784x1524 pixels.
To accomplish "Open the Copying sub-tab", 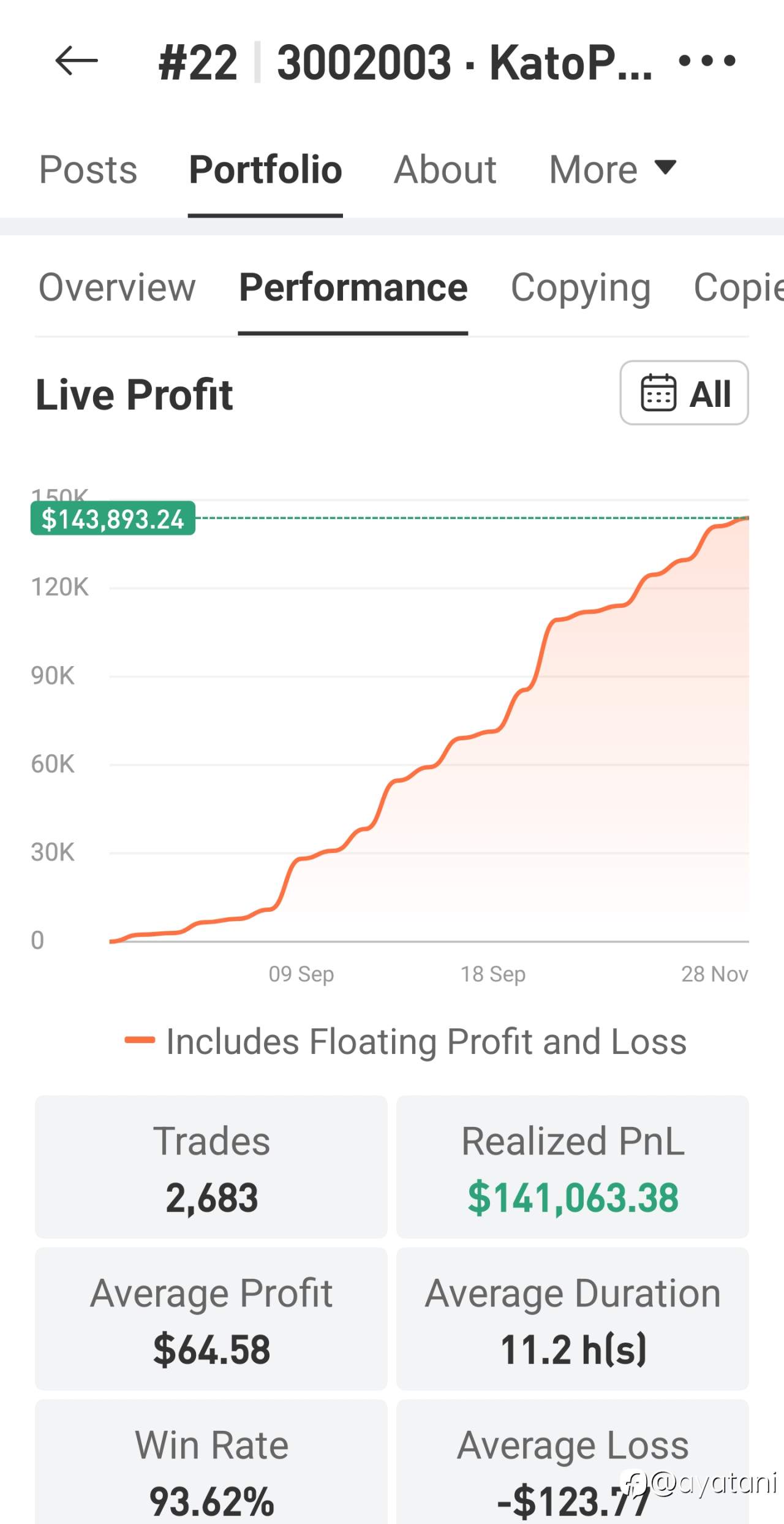I will click(580, 287).
